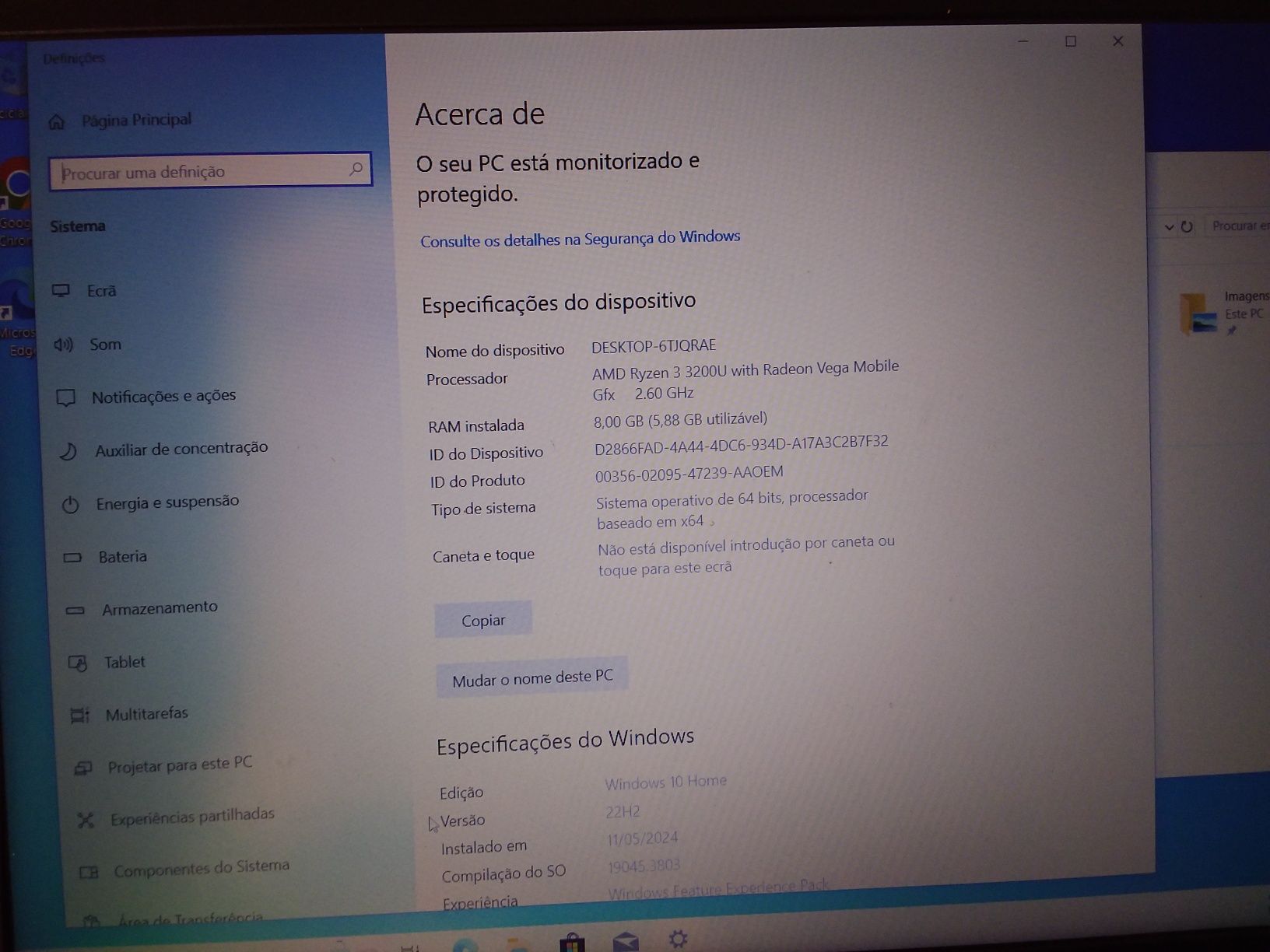This screenshot has height=952, width=1270.
Task: Select Windows 10 Home edition value
Action: coord(666,782)
